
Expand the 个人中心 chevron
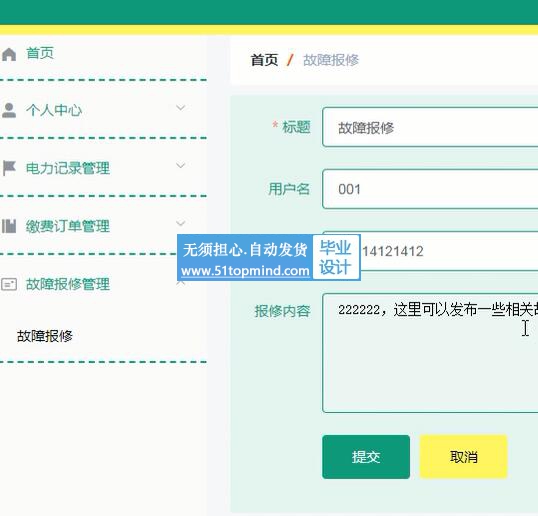180,108
